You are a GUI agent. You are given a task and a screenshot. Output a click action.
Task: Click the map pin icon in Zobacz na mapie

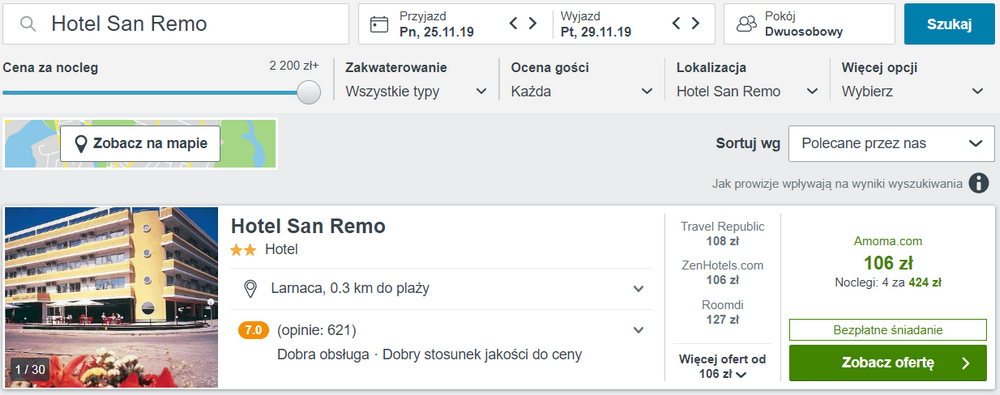click(x=81, y=144)
